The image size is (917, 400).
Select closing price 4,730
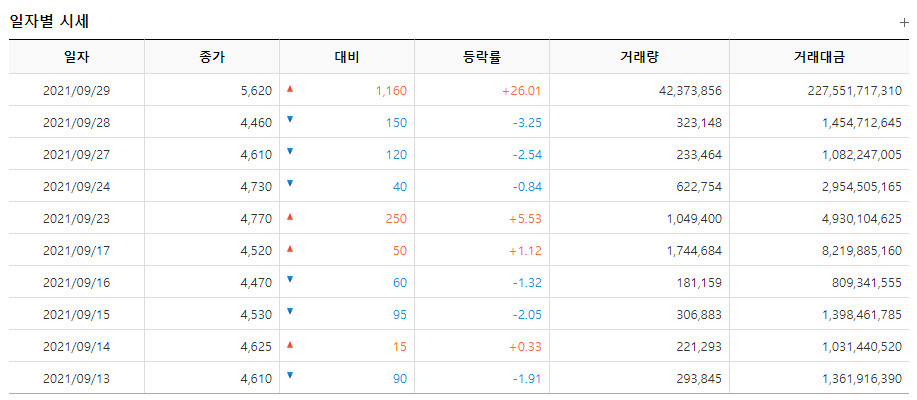[x=256, y=187]
